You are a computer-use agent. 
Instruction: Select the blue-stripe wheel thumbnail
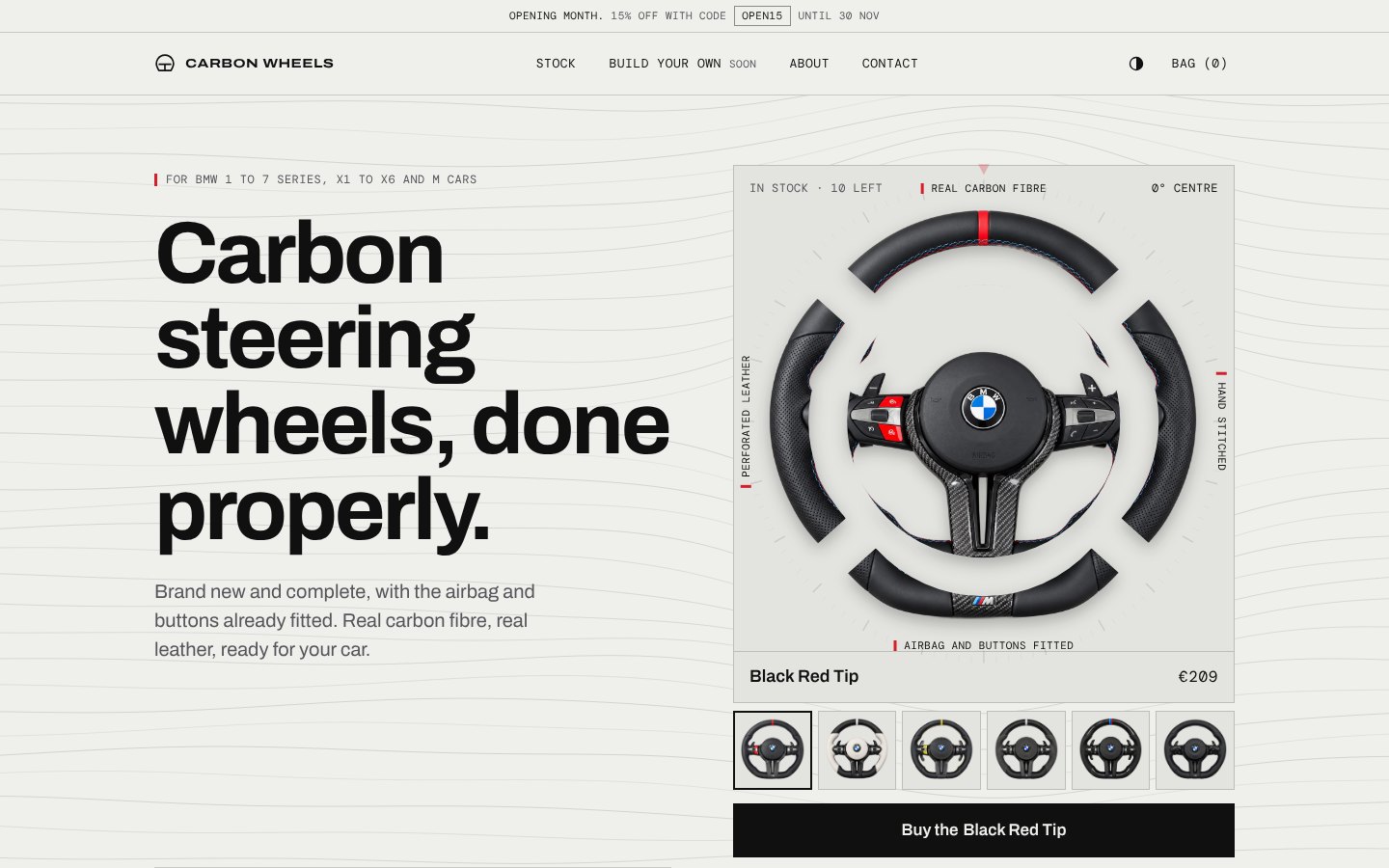[1110, 750]
